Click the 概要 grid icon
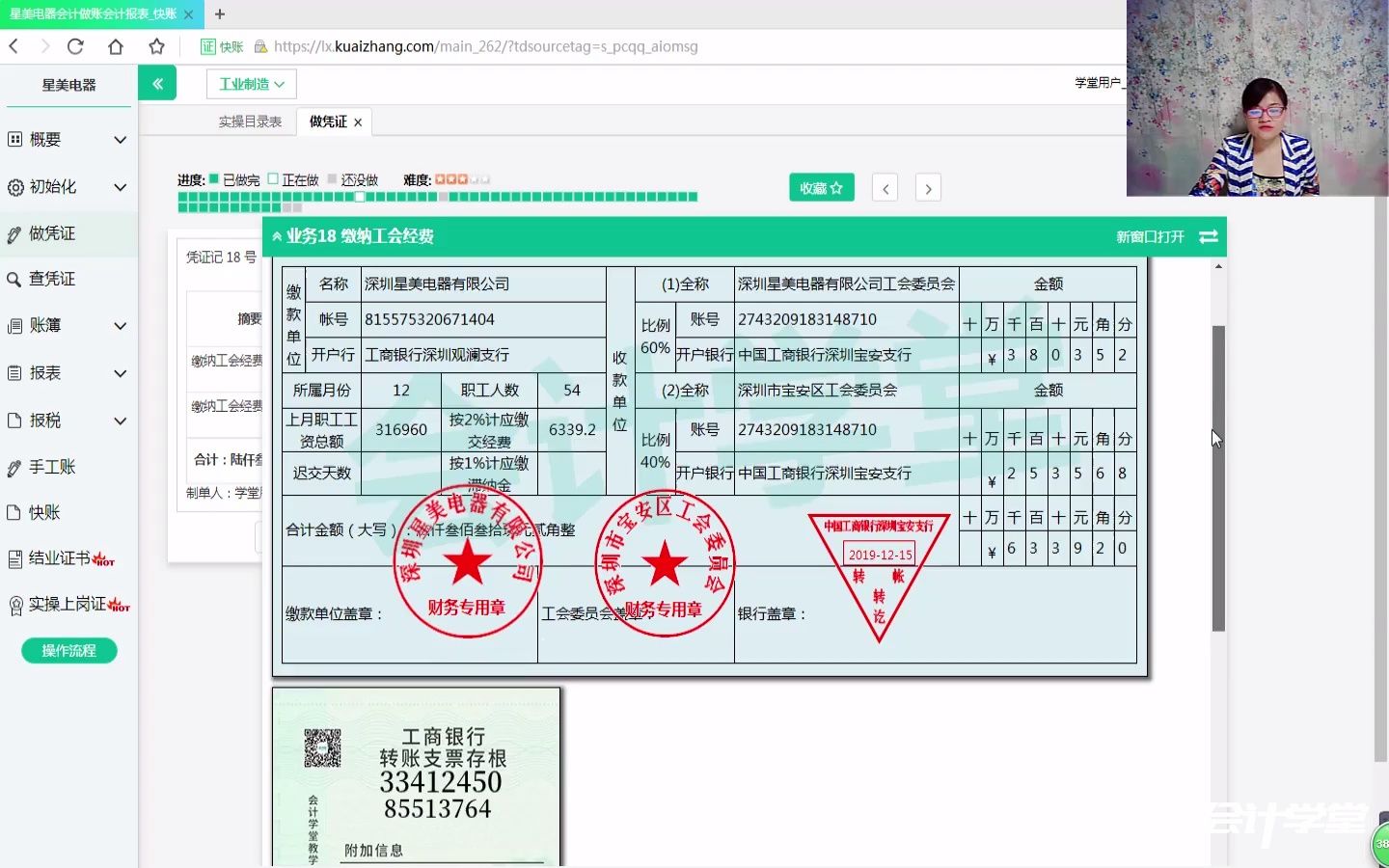The height and width of the screenshot is (868, 1389). click(x=14, y=140)
